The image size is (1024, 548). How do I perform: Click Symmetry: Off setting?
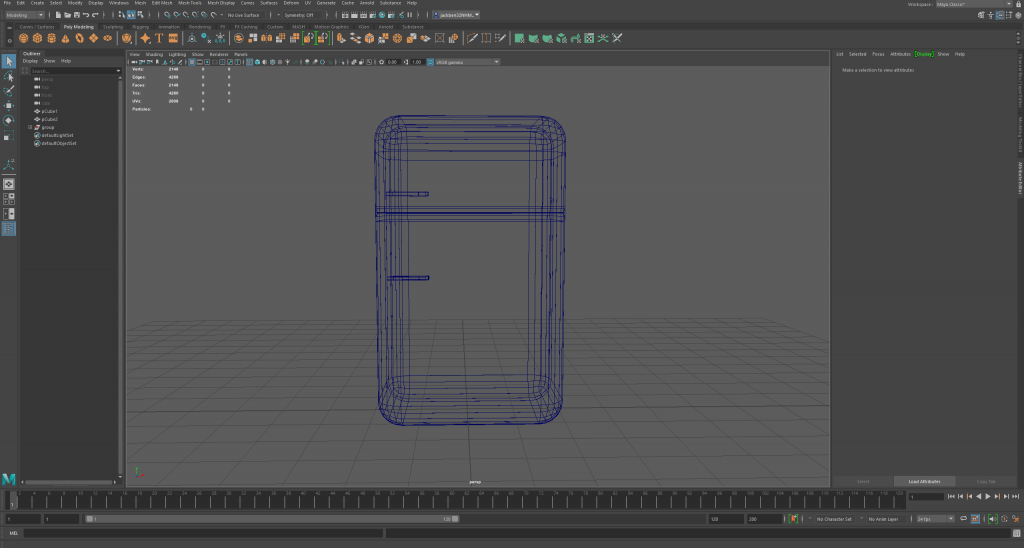pyautogui.click(x=299, y=15)
